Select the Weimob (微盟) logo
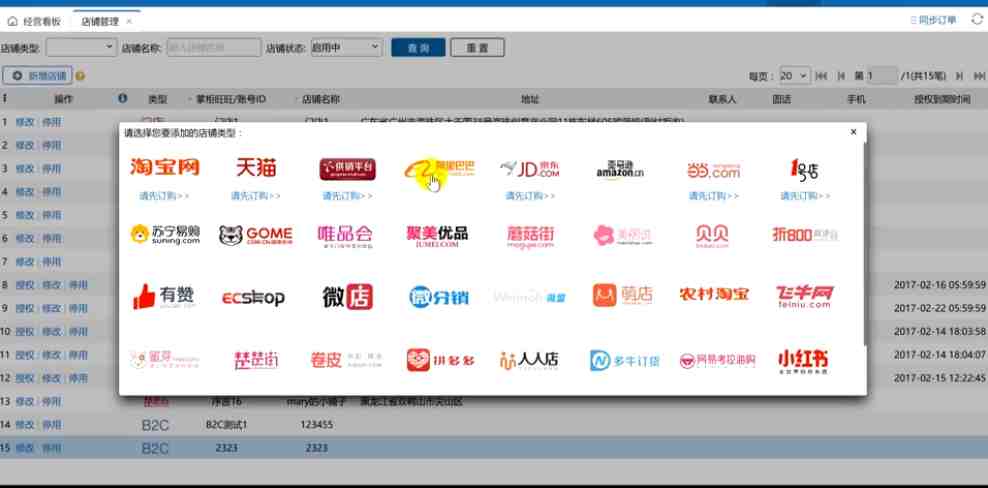Screen dimensions: 988x488 coord(529,296)
